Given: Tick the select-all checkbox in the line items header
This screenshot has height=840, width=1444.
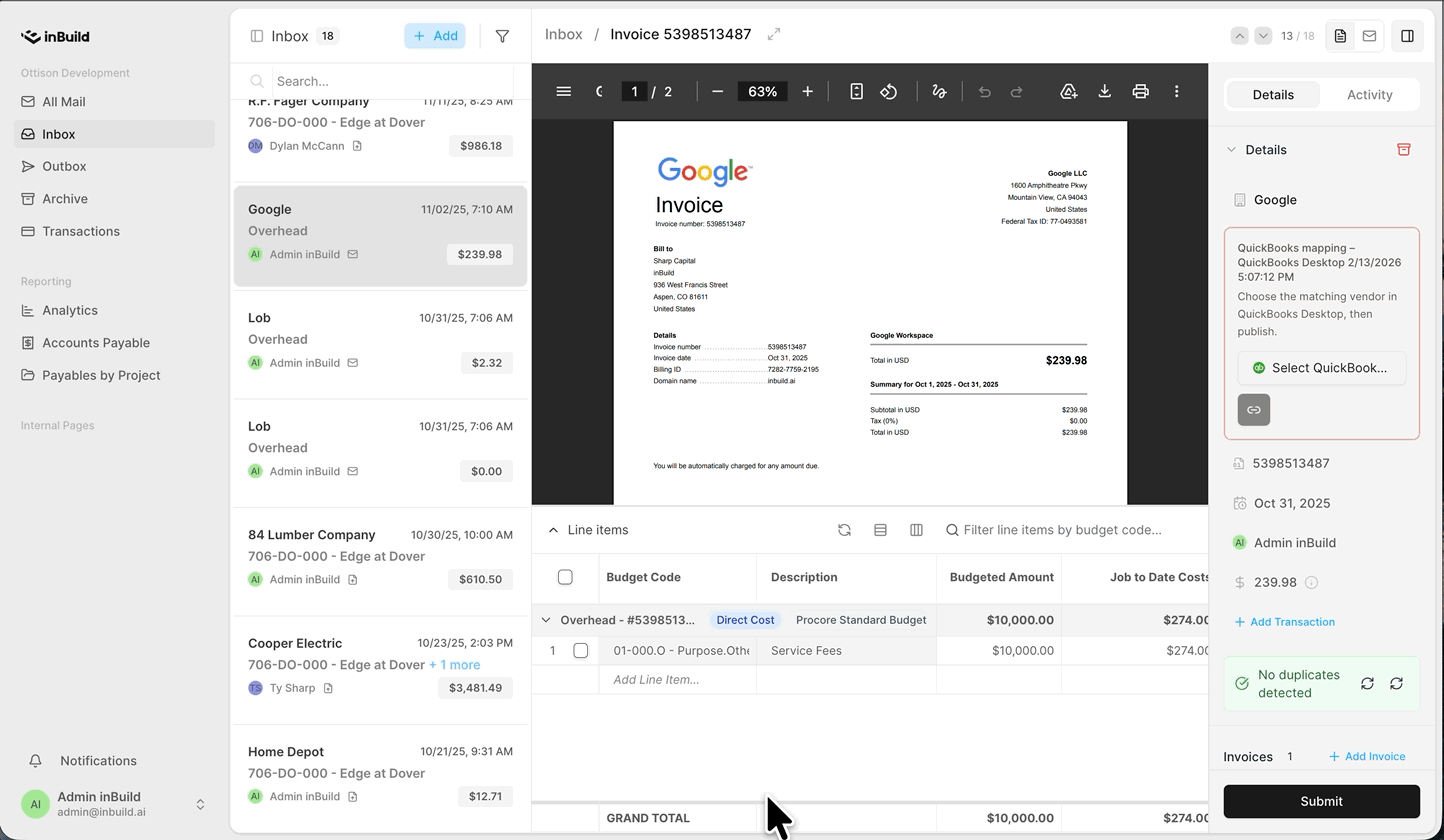Looking at the screenshot, I should (x=565, y=577).
